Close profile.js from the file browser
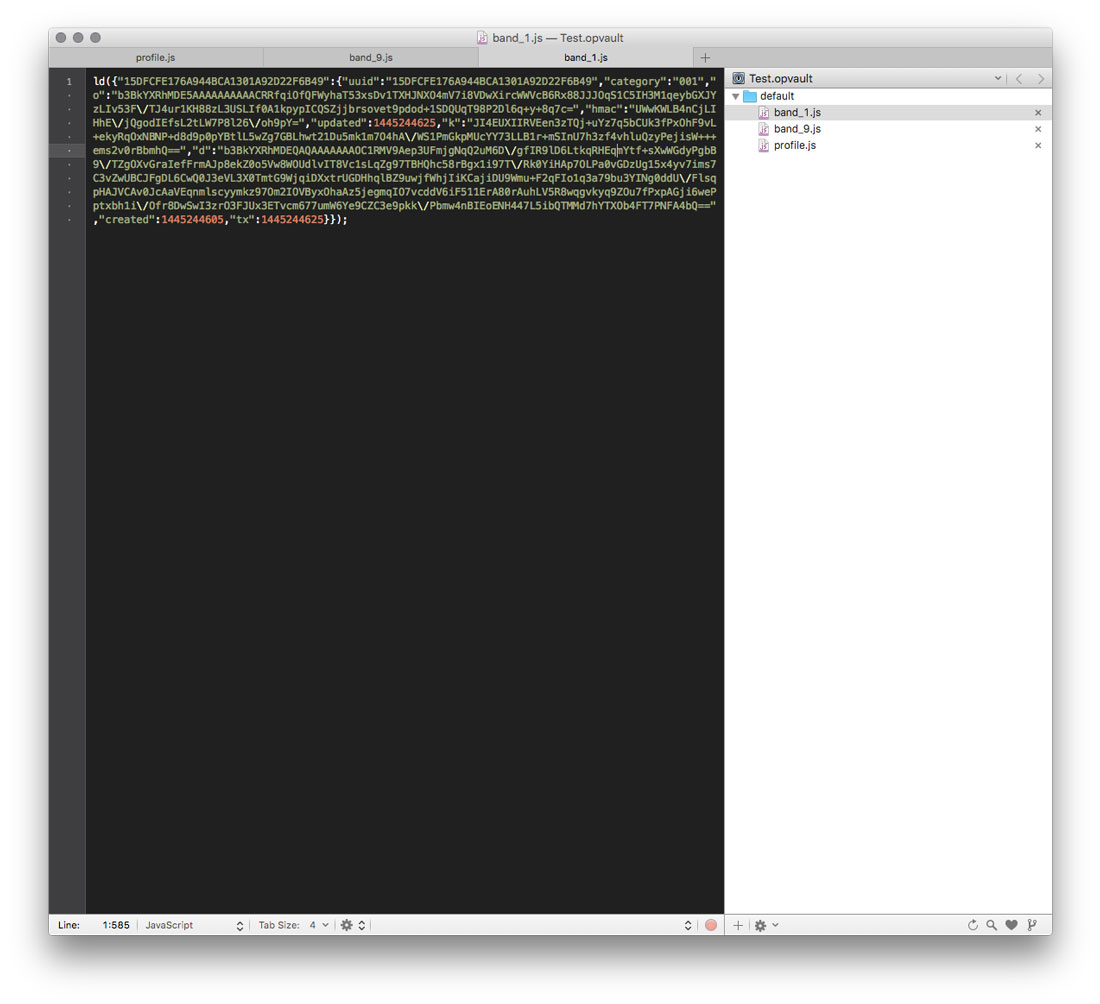 coord(1038,145)
